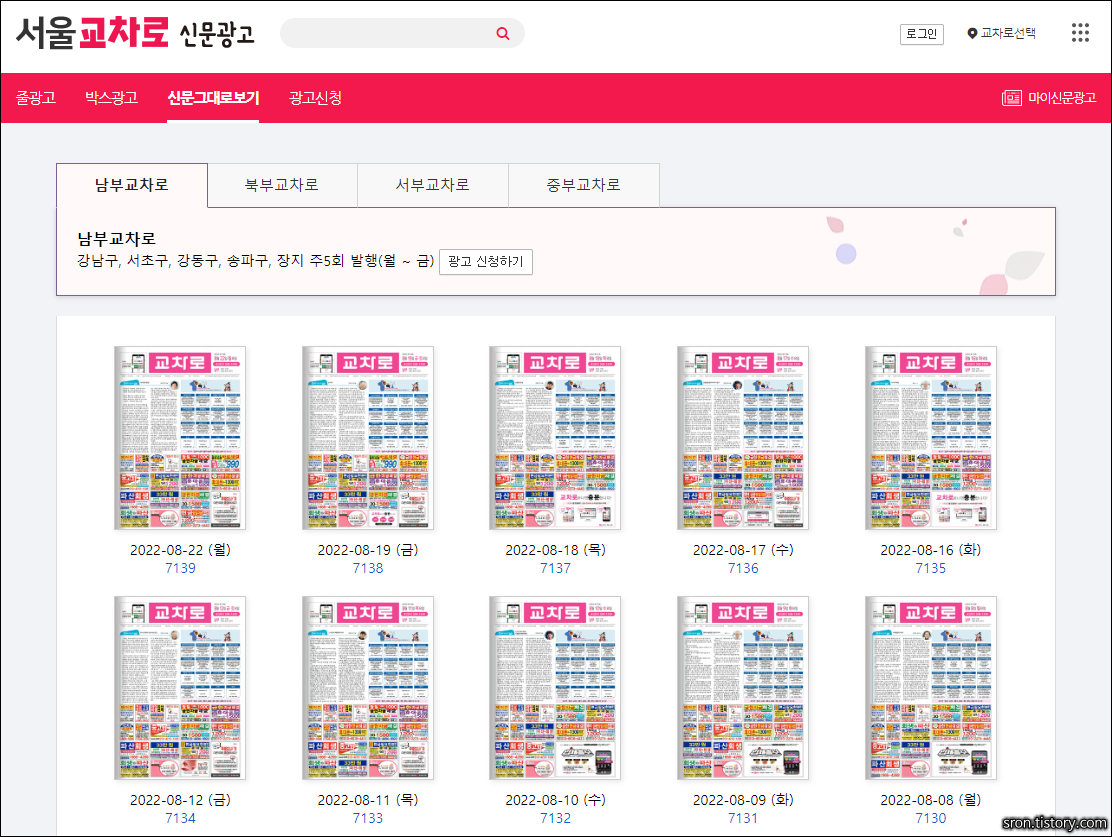Click issue number link 7138
This screenshot has width=1112, height=837.
pyautogui.click(x=368, y=568)
